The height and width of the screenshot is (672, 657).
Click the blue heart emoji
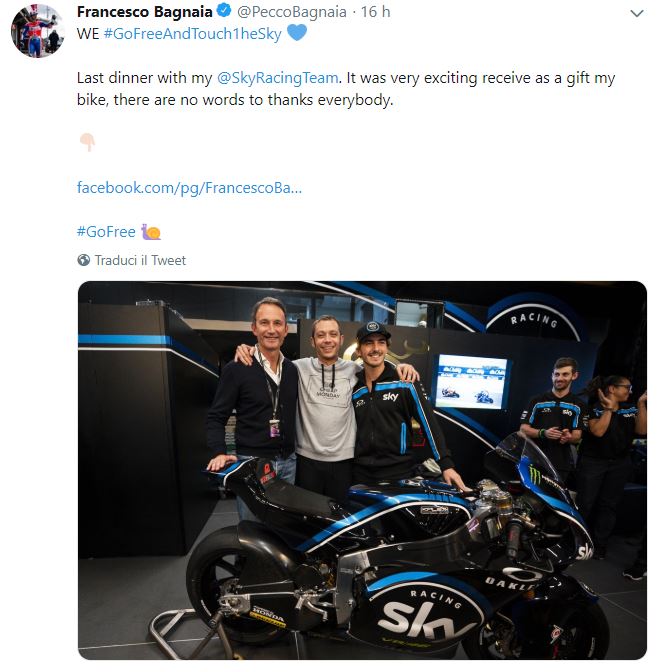(x=297, y=33)
